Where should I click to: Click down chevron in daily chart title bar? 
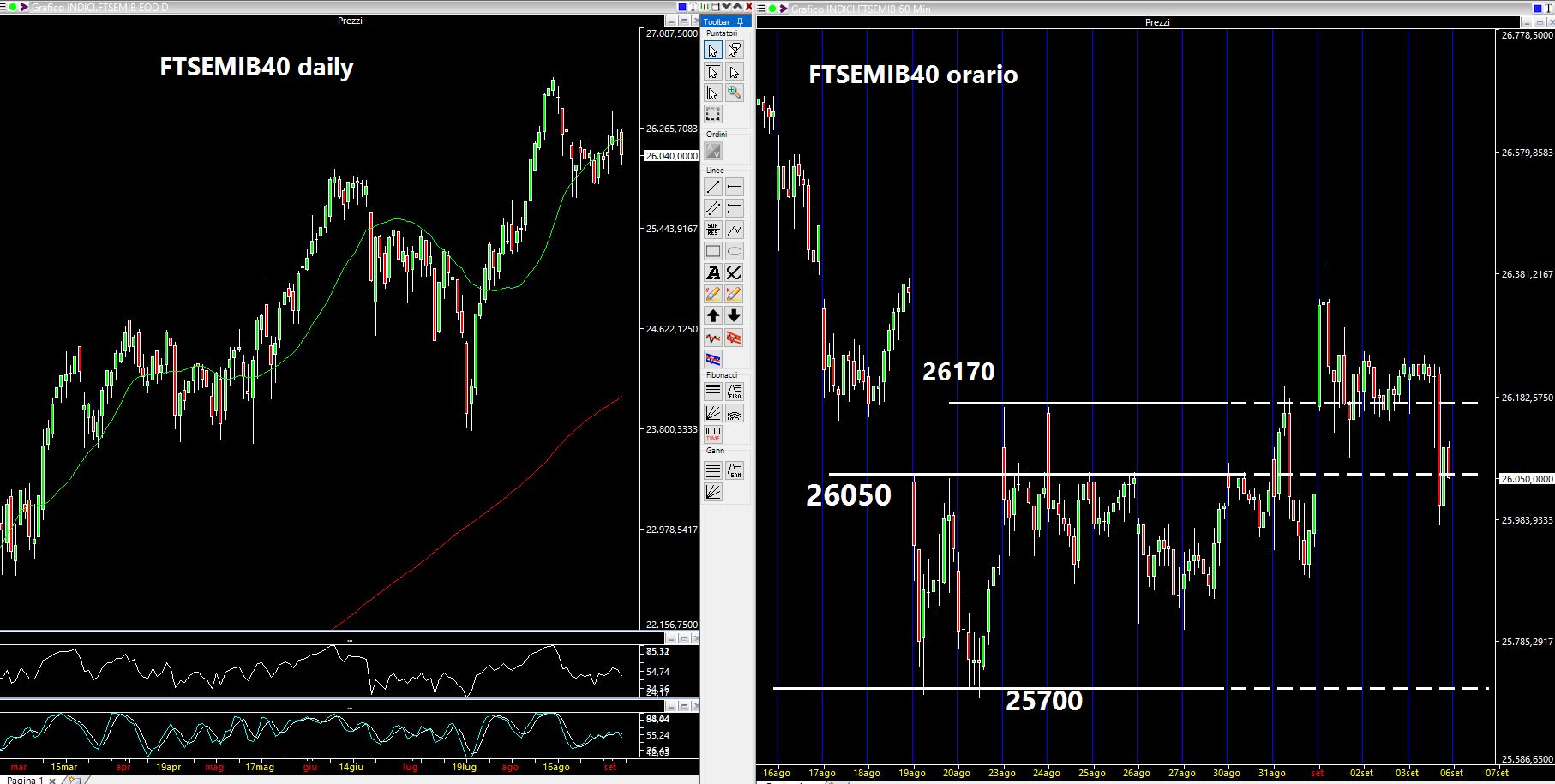point(727,7)
